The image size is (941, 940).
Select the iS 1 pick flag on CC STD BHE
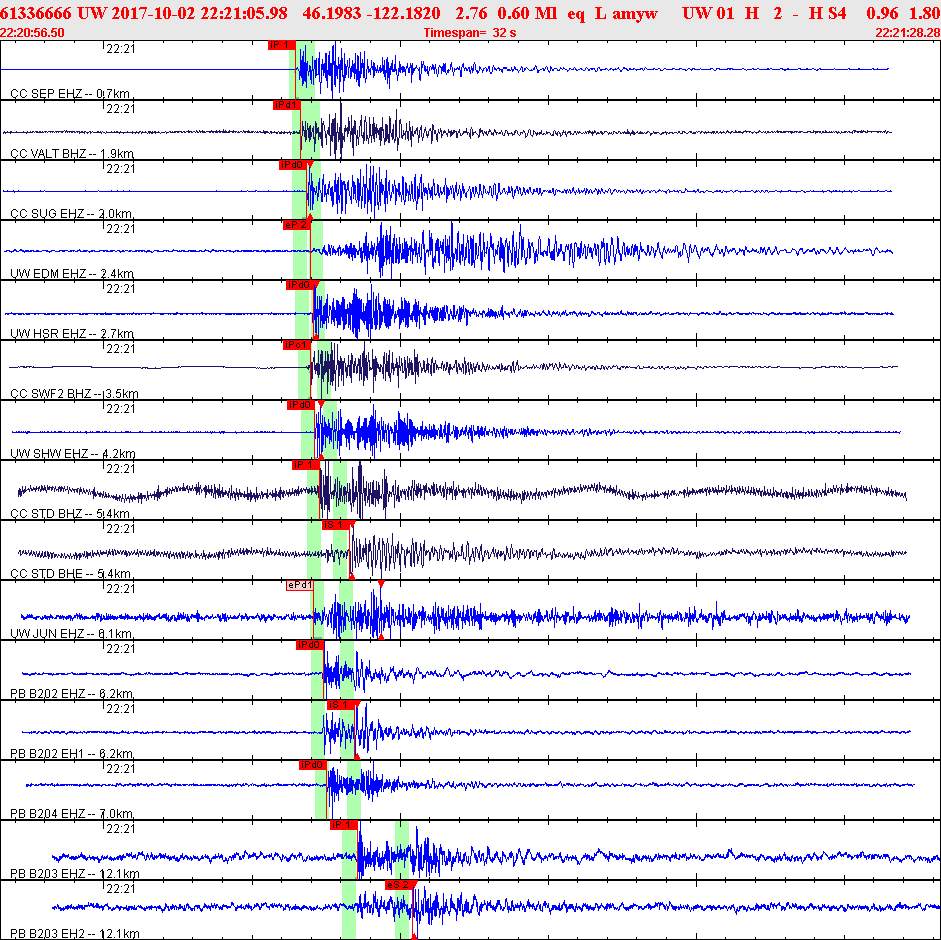335,525
